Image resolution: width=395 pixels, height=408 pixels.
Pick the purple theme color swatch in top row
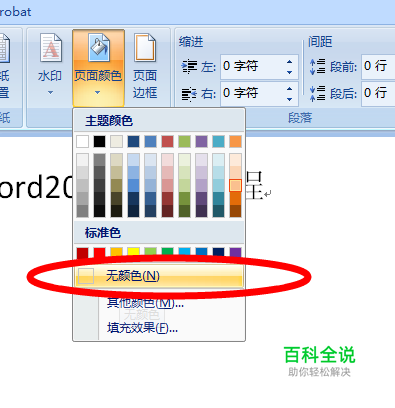(201, 141)
